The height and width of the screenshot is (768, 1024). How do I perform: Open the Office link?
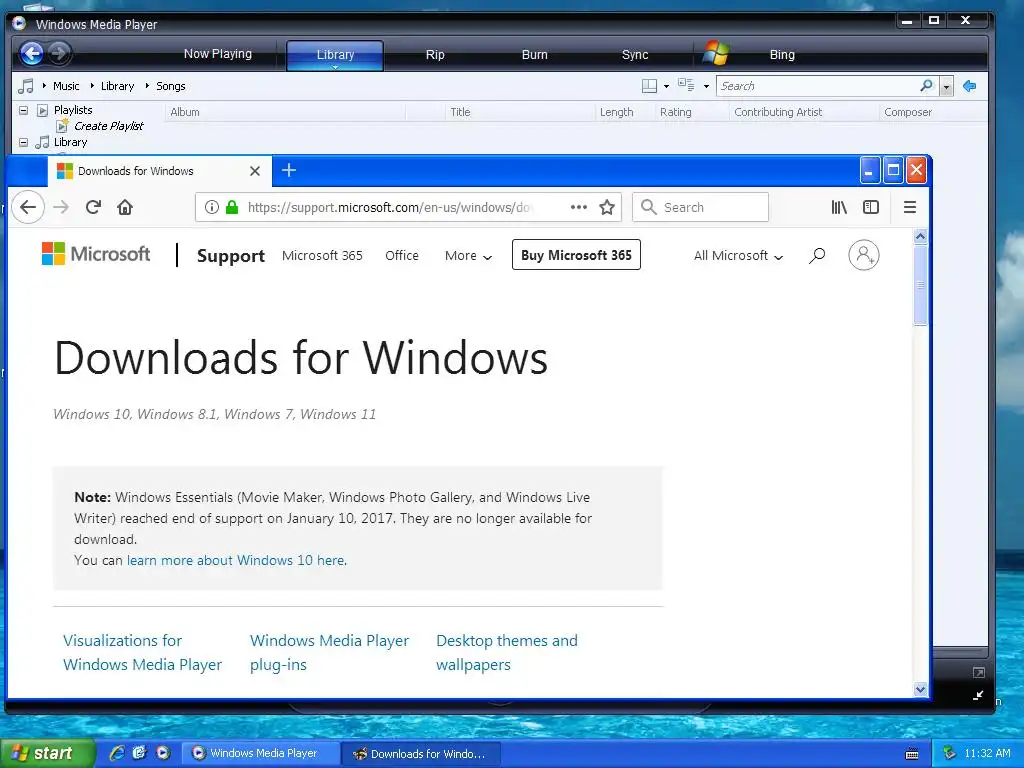point(402,255)
